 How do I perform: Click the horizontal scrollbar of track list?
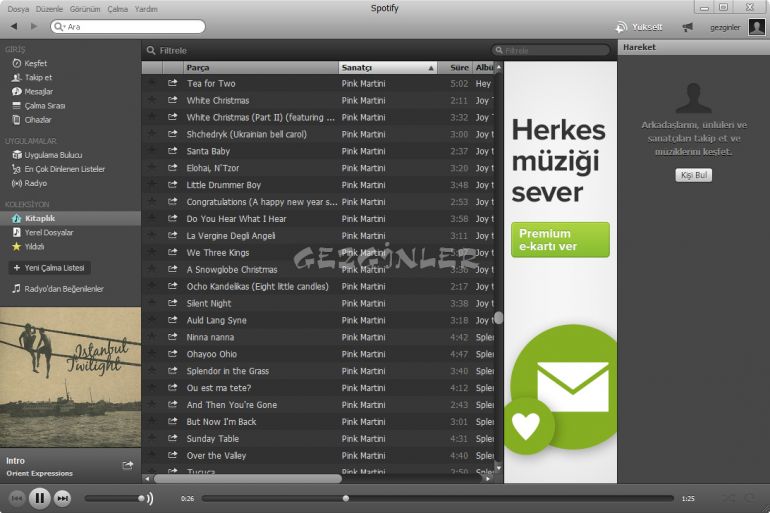[248, 478]
